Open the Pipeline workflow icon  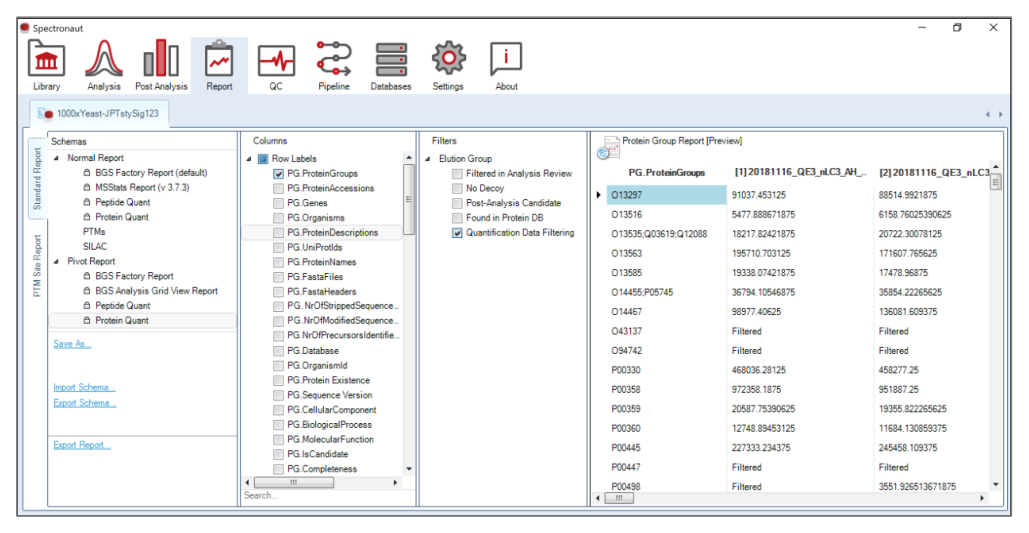[333, 59]
